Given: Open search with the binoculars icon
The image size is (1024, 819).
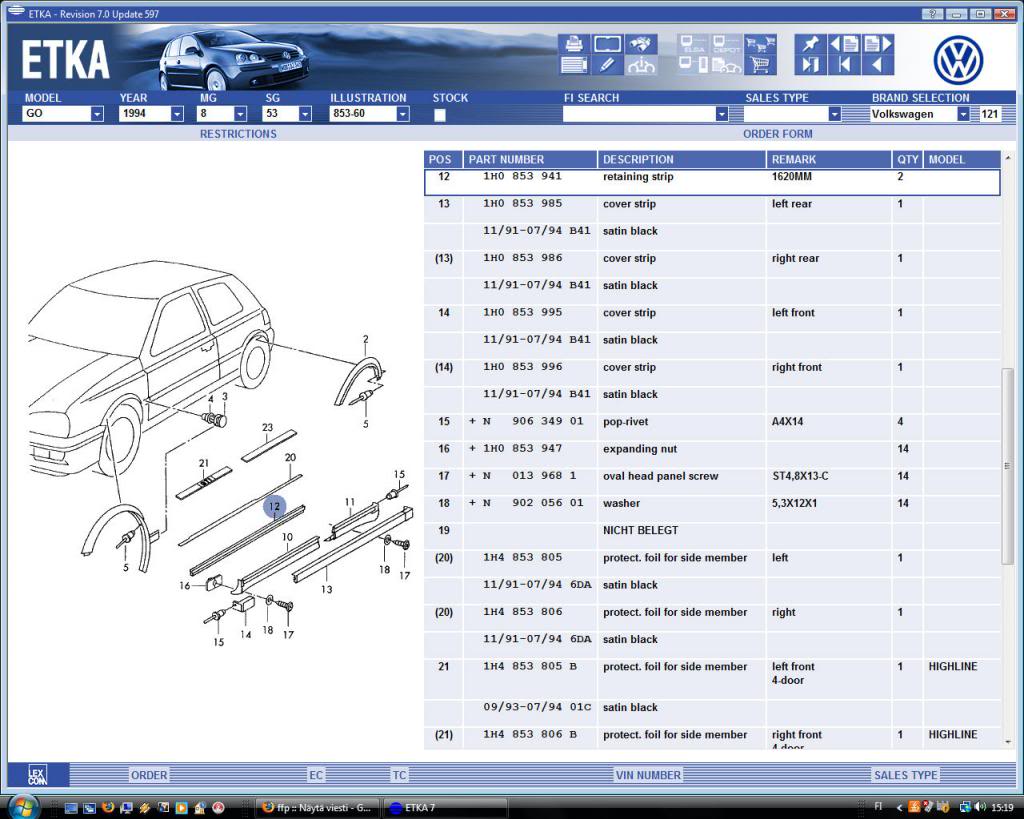Looking at the screenshot, I should pyautogui.click(x=641, y=44).
